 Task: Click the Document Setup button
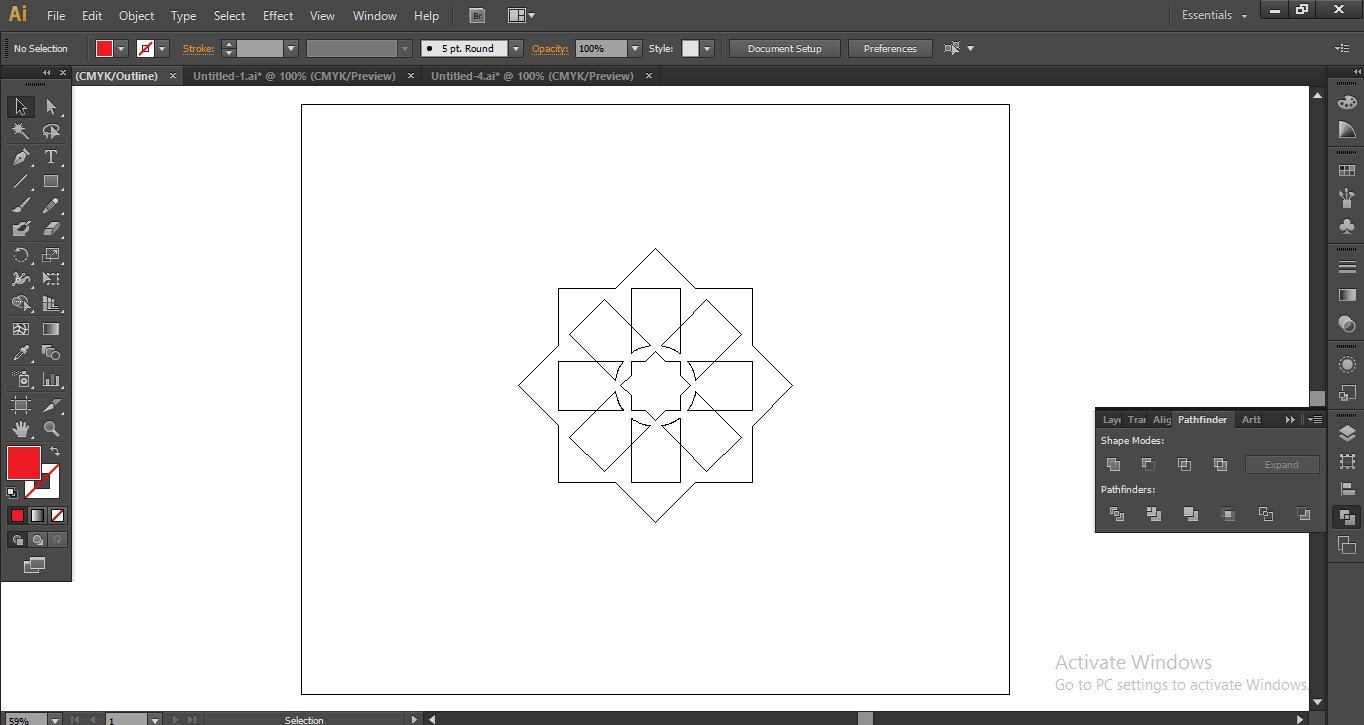tap(784, 49)
